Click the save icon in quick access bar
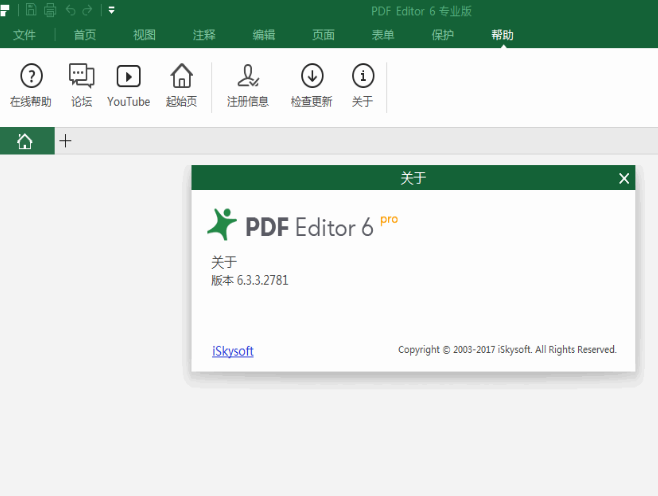This screenshot has height=496, width=658. click(x=31, y=9)
